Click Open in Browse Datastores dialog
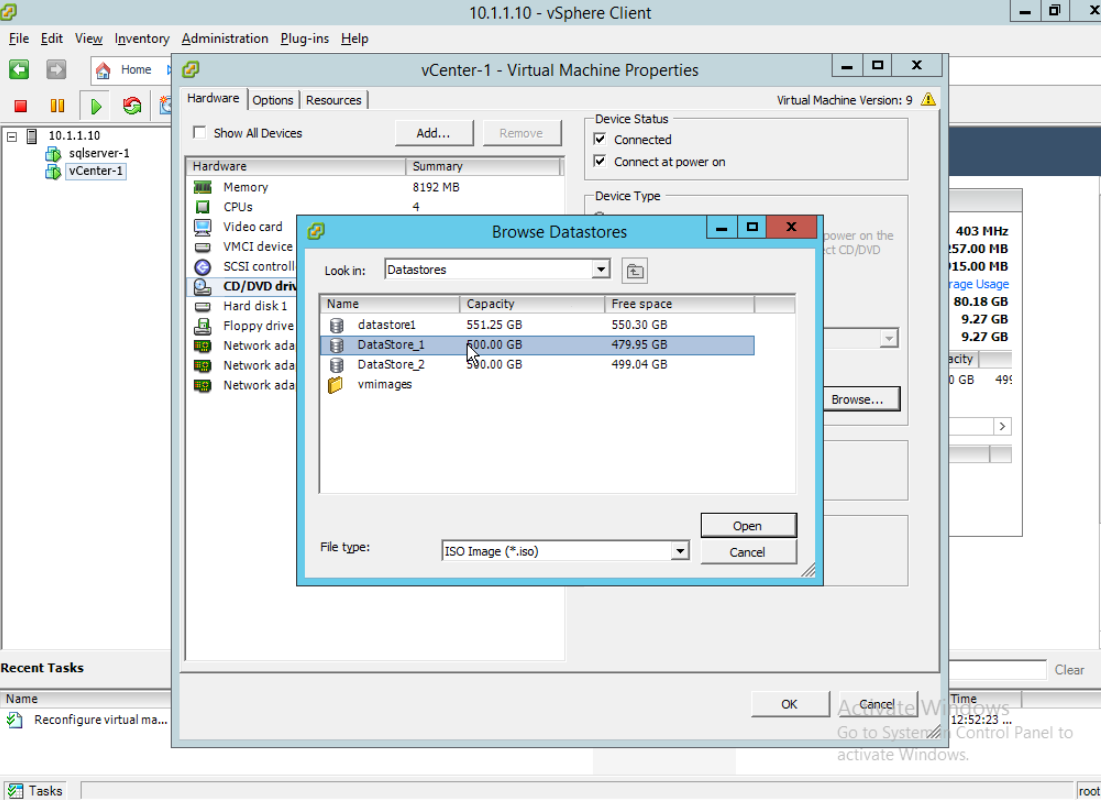Image resolution: width=1101 pixels, height=800 pixels. point(748,526)
